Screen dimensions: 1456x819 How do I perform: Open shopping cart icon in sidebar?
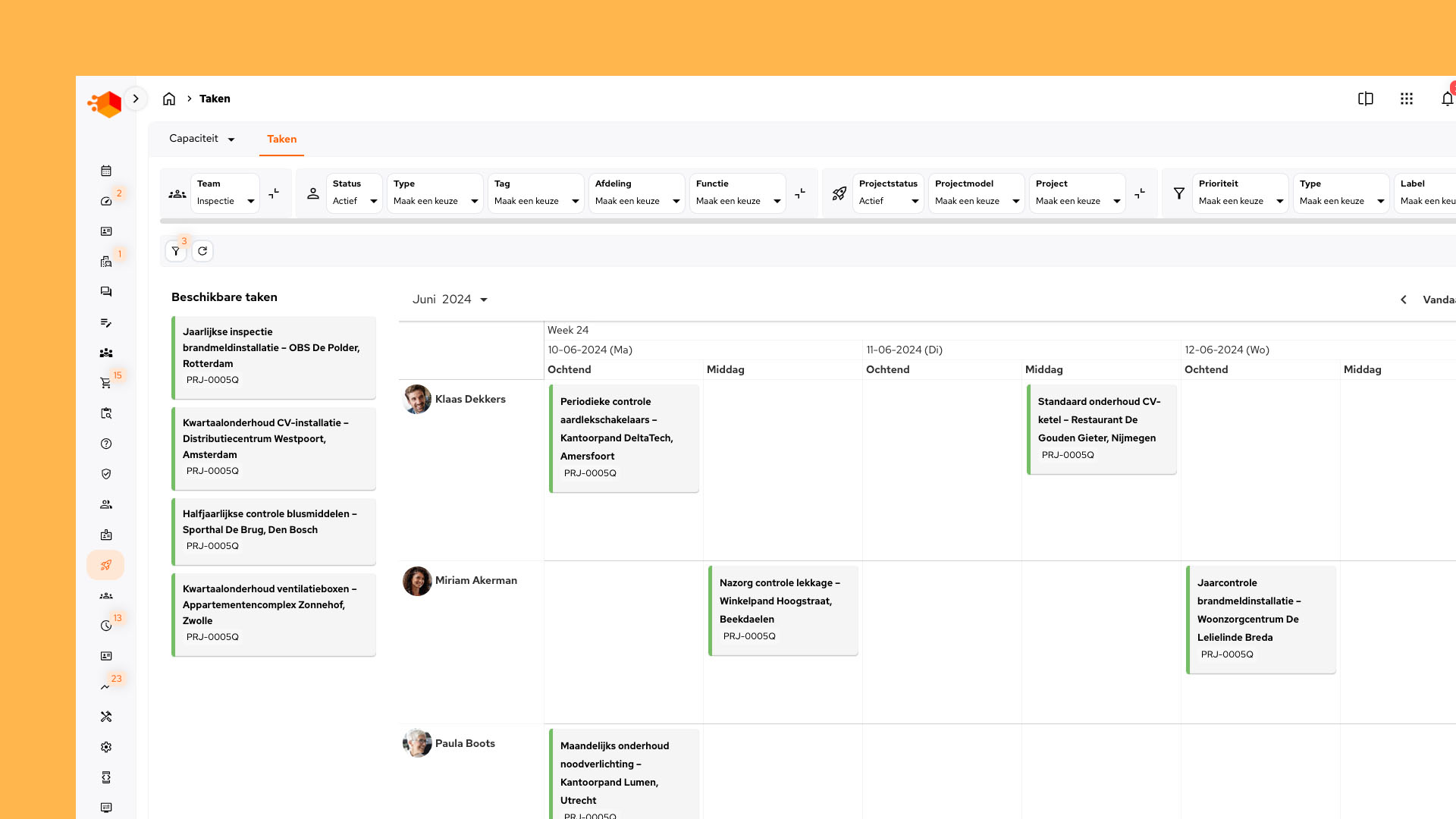point(106,383)
